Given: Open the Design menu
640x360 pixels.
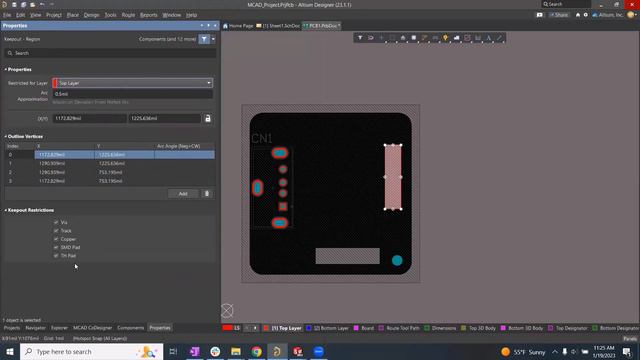Looking at the screenshot, I should pyautogui.click(x=91, y=15).
